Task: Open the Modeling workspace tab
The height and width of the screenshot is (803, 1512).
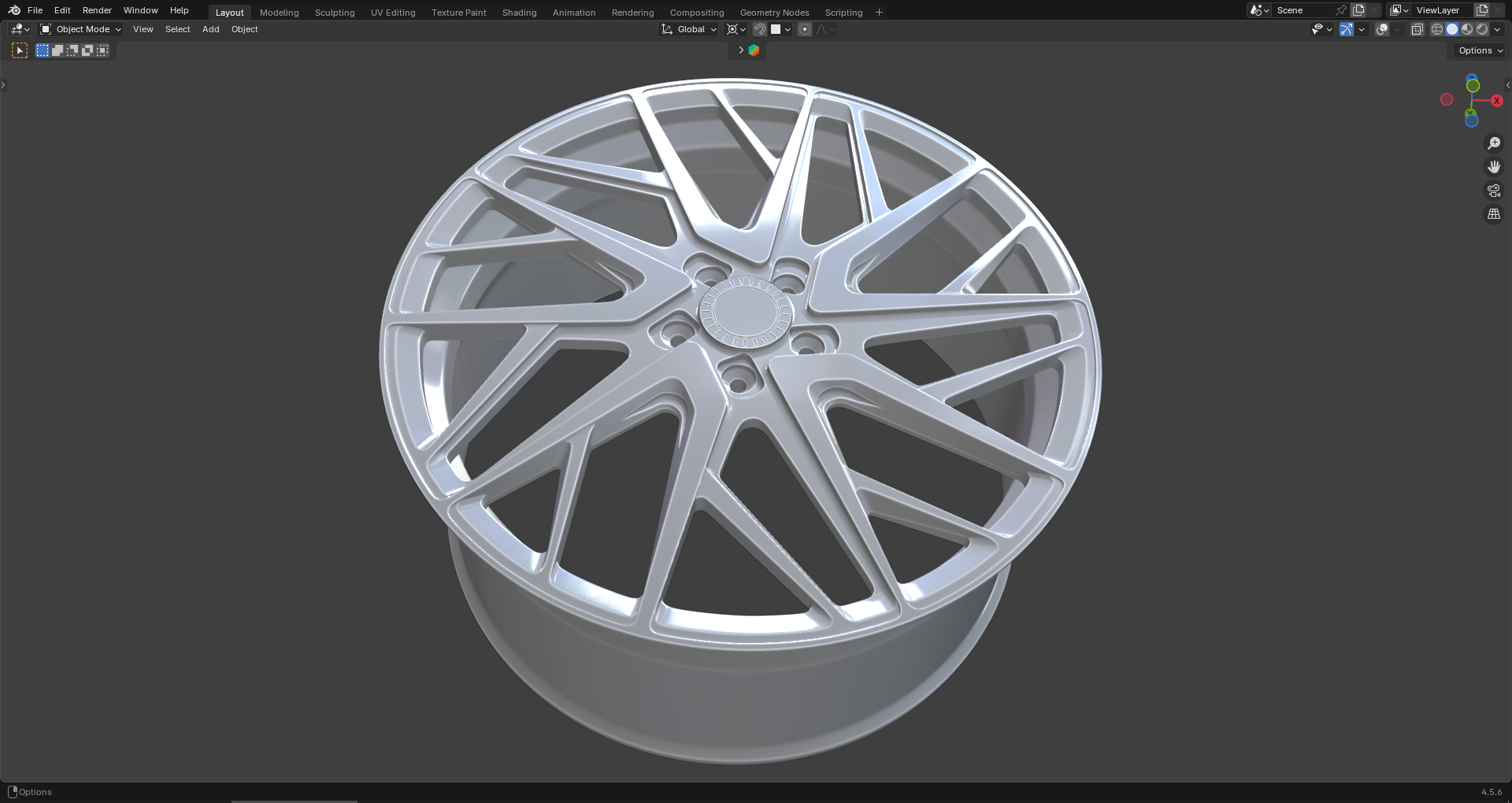Action: click(x=280, y=13)
